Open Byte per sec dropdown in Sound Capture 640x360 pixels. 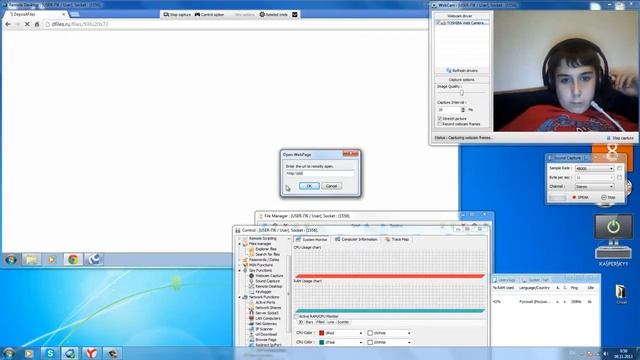pyautogui.click(x=594, y=178)
